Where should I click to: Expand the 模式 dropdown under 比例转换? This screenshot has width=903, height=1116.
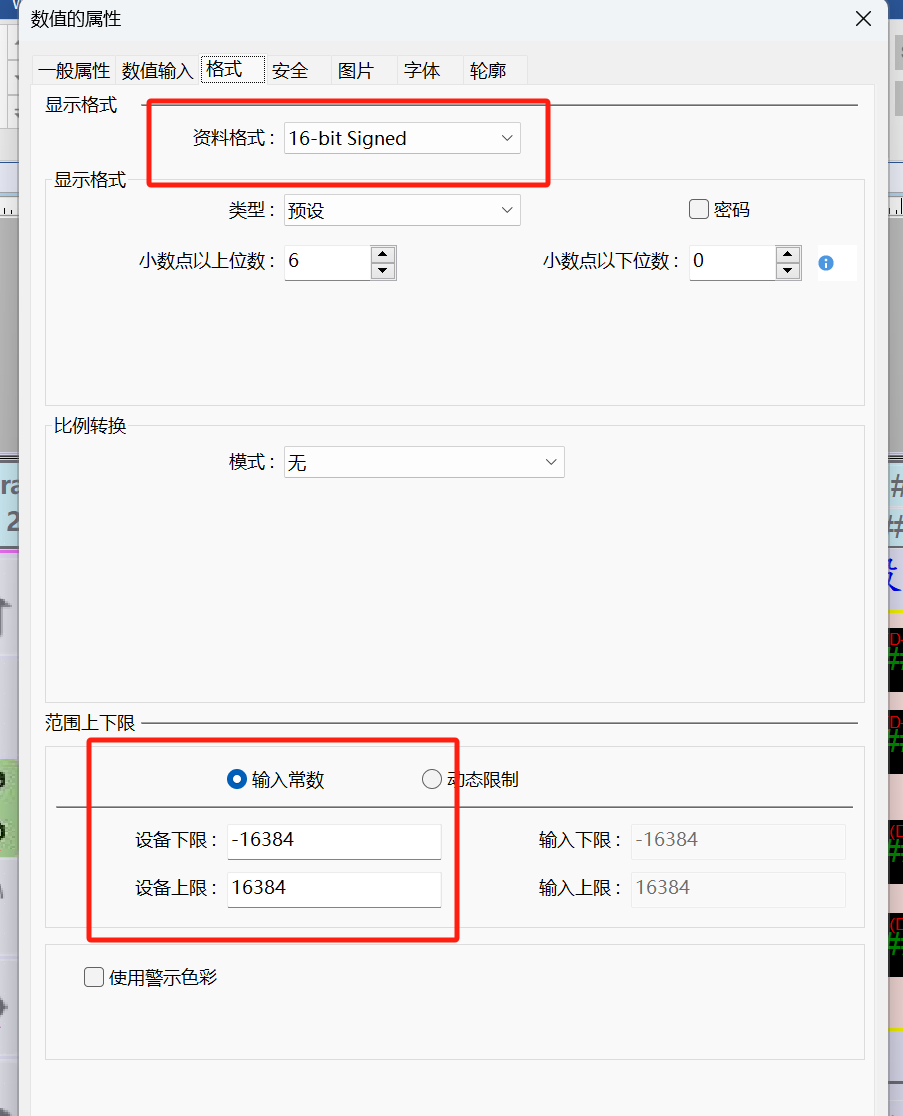[423, 462]
